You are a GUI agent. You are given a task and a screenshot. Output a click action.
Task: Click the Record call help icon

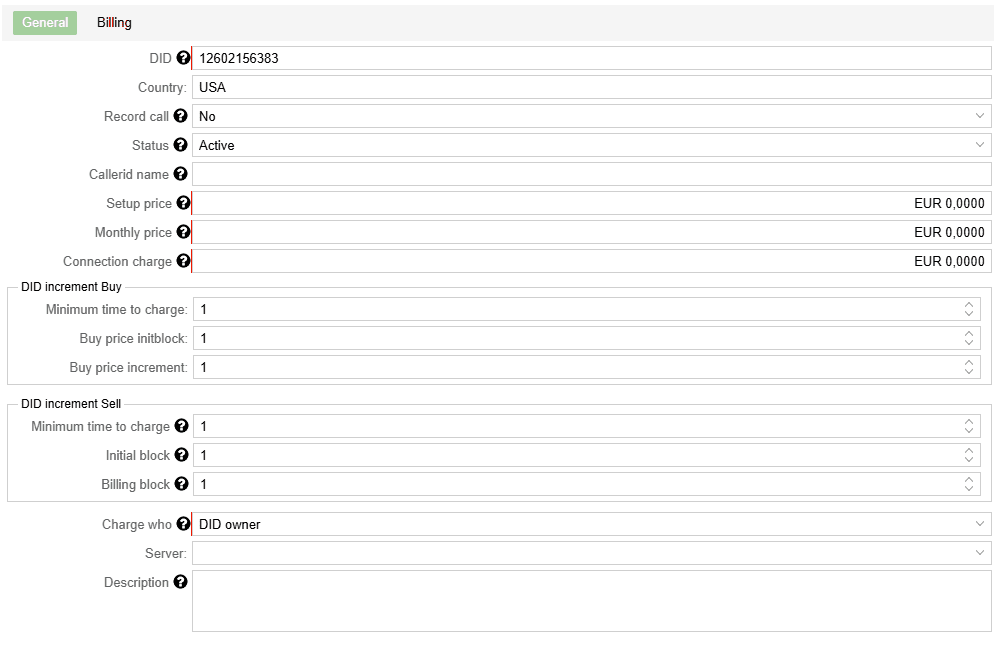[180, 116]
